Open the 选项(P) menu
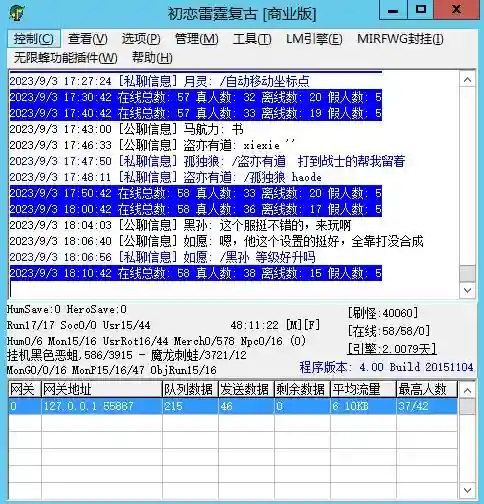Screen dimensions: 484x504 pos(141,39)
